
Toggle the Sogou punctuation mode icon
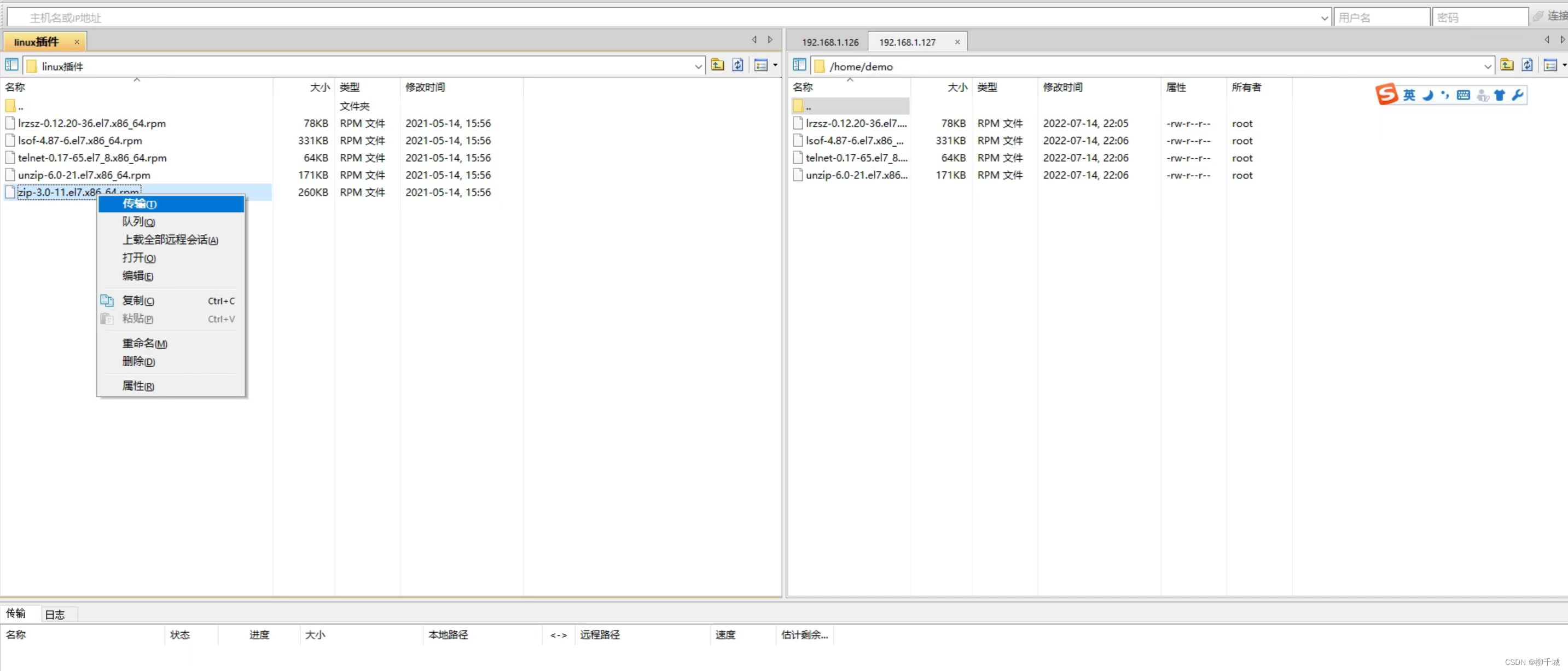[x=1445, y=95]
